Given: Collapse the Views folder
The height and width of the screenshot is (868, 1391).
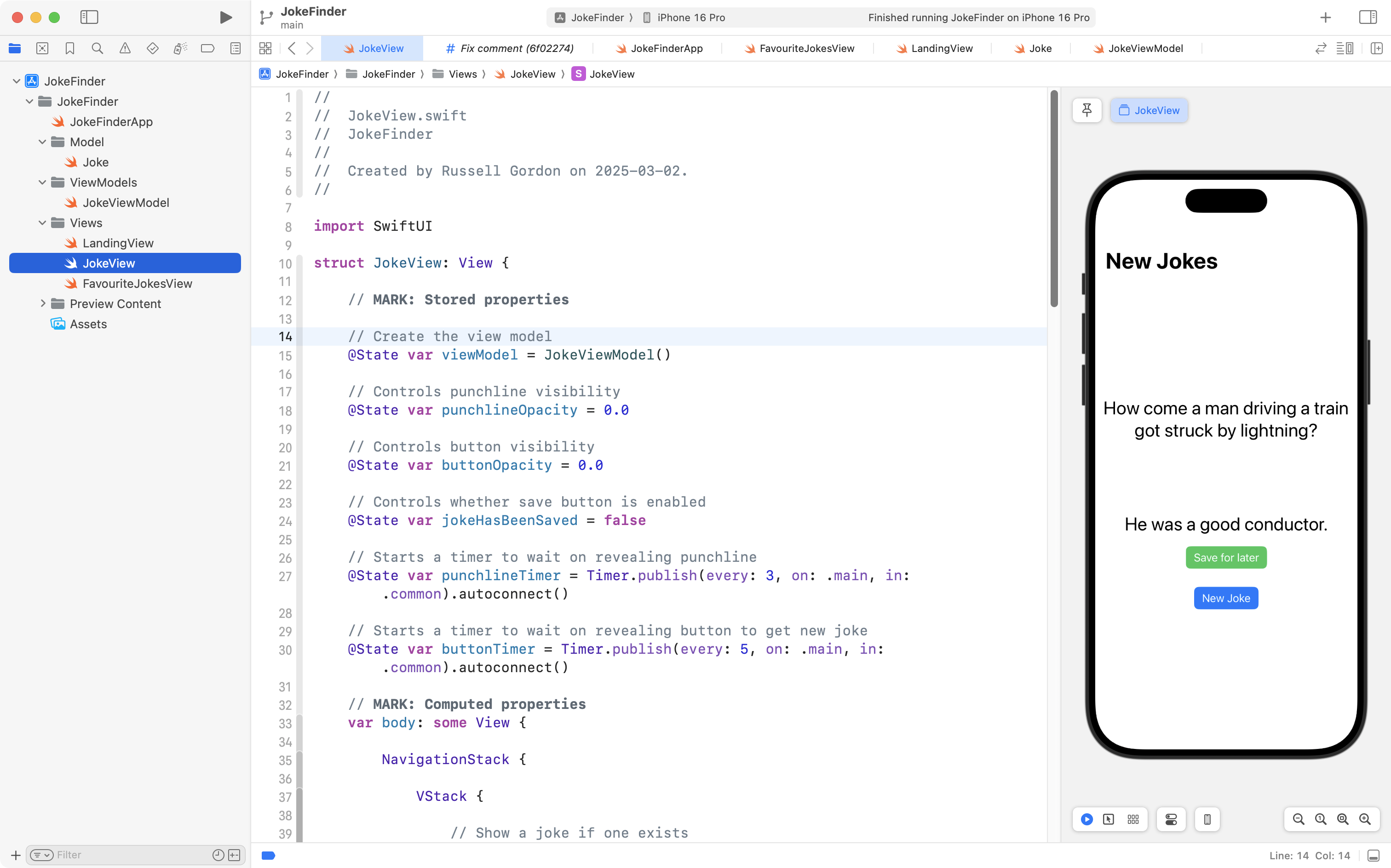Looking at the screenshot, I should coord(42,223).
